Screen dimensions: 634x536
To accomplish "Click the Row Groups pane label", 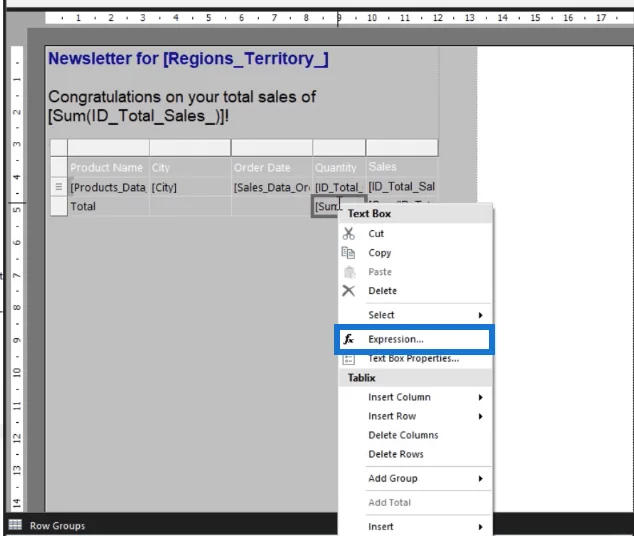I will pyautogui.click(x=57, y=525).
